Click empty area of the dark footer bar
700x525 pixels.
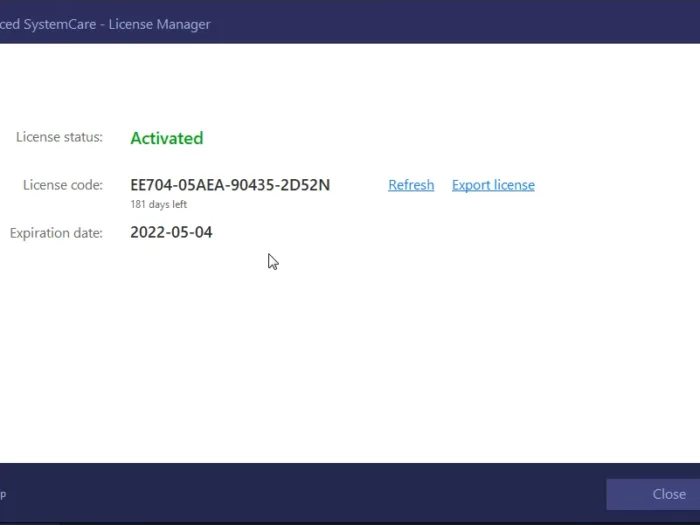[300, 493]
